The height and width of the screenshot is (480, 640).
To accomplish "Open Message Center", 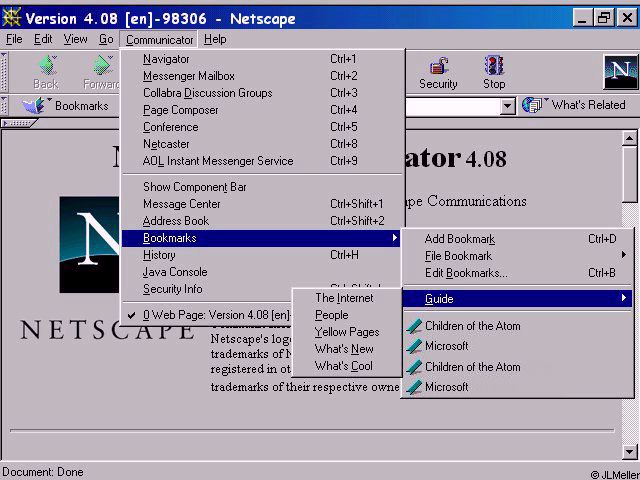I will tap(263, 204).
